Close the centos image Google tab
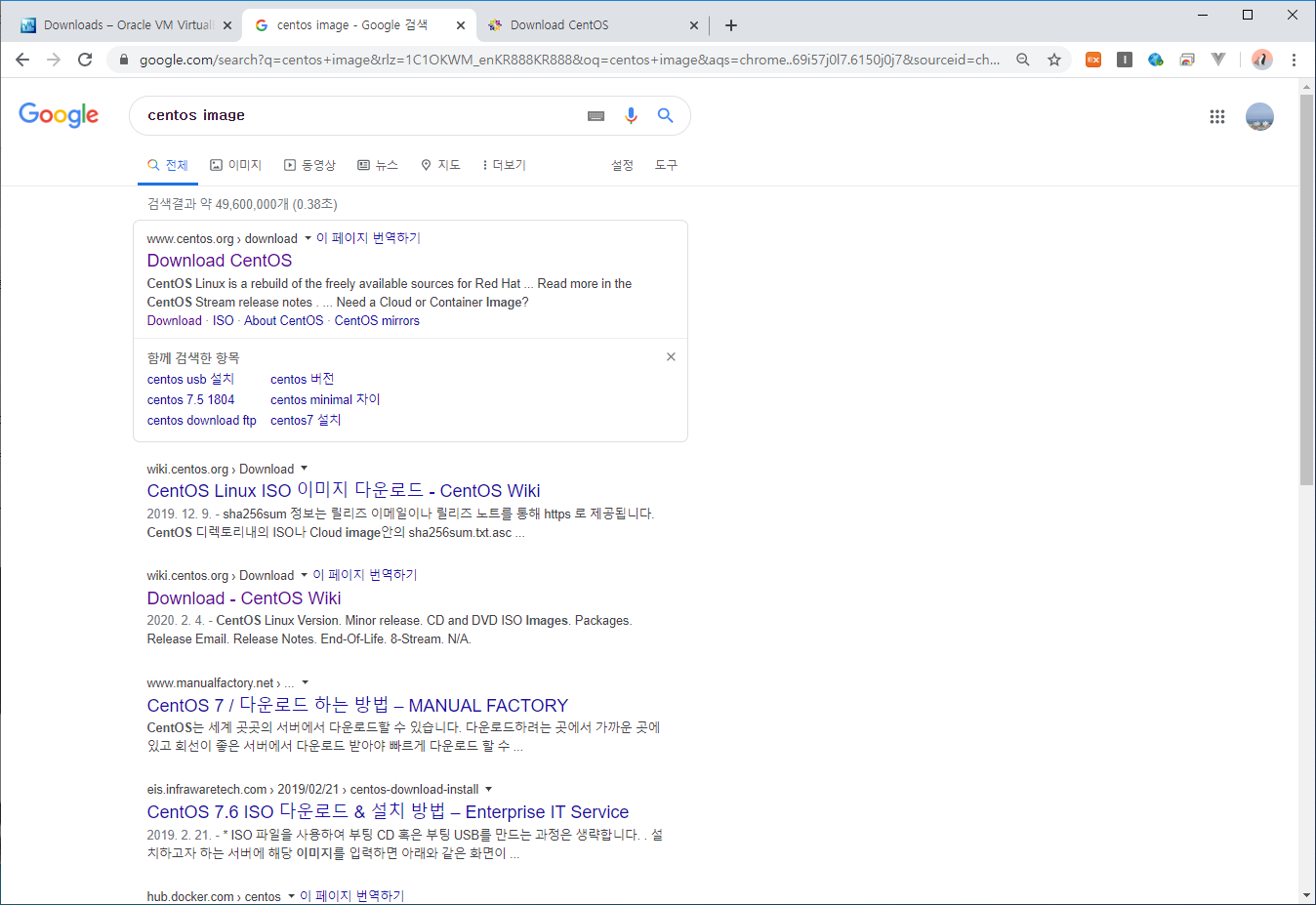The width and height of the screenshot is (1316, 905). click(461, 25)
